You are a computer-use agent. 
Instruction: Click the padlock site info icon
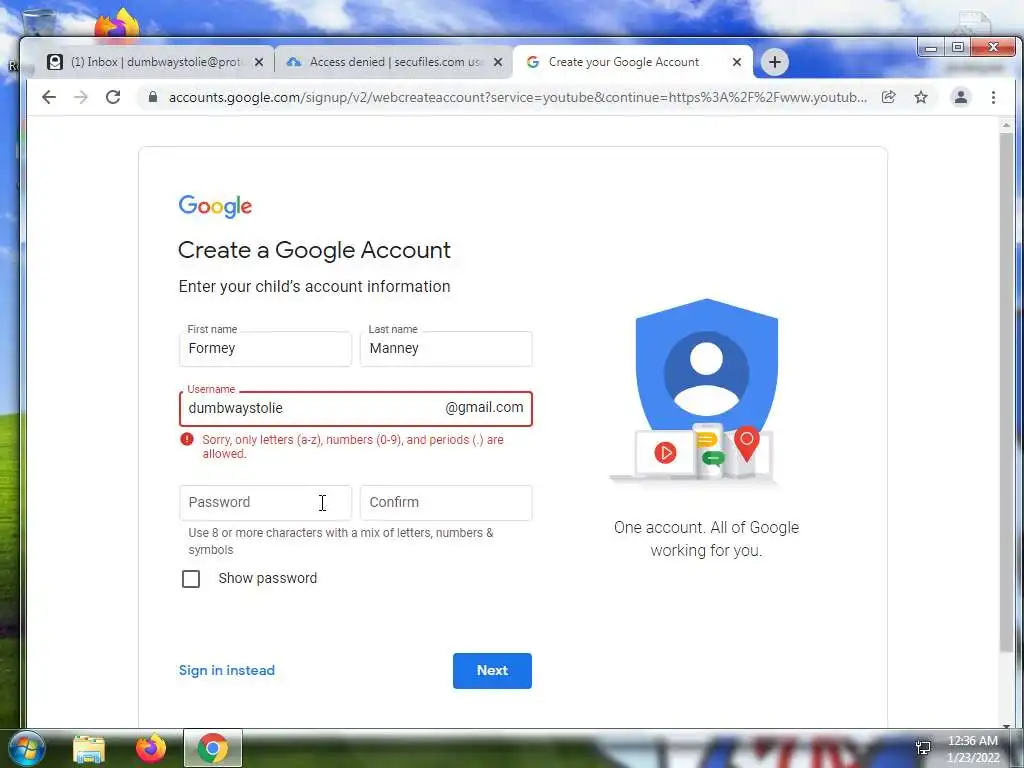tap(153, 97)
